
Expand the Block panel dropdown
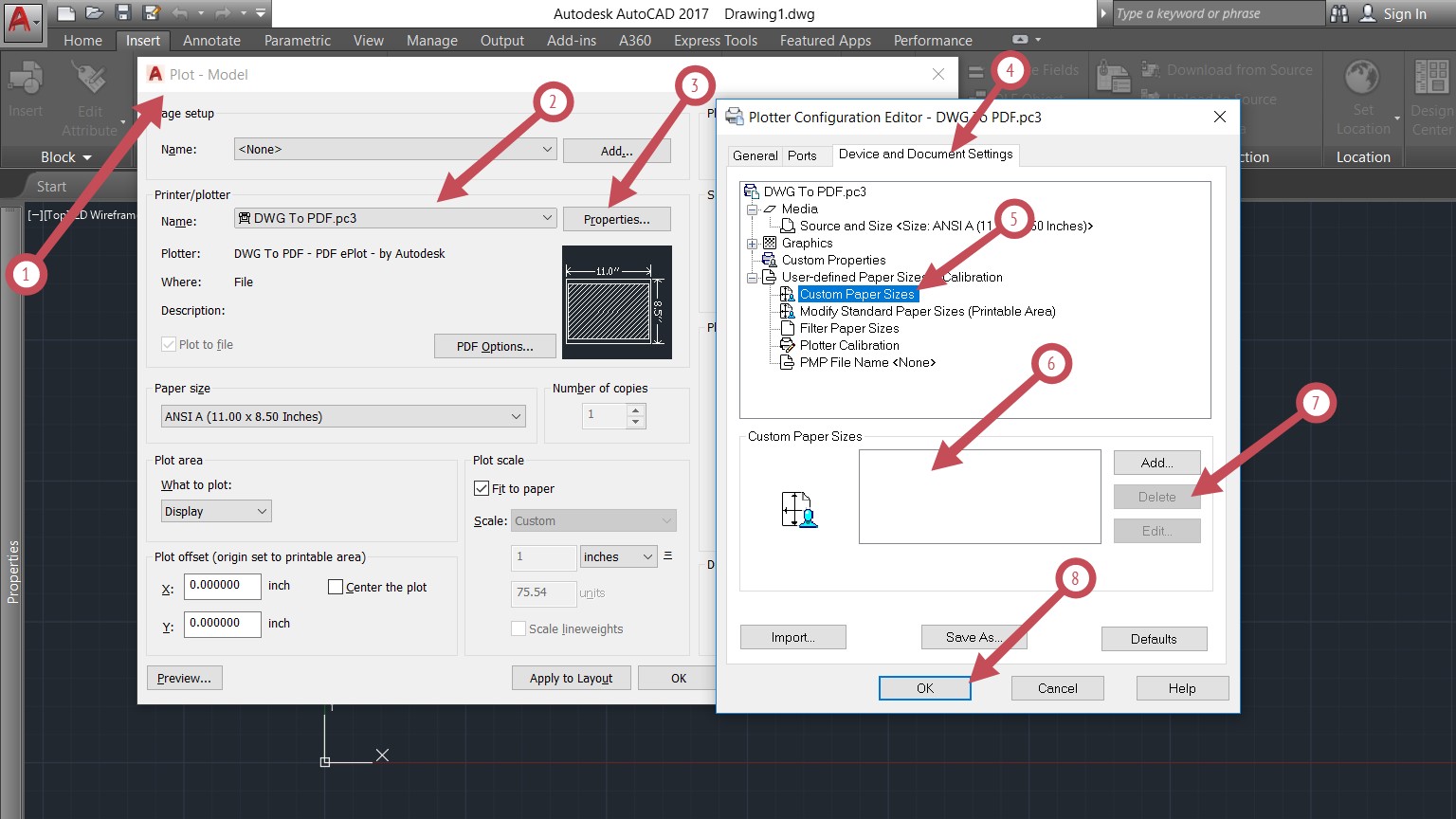click(66, 156)
